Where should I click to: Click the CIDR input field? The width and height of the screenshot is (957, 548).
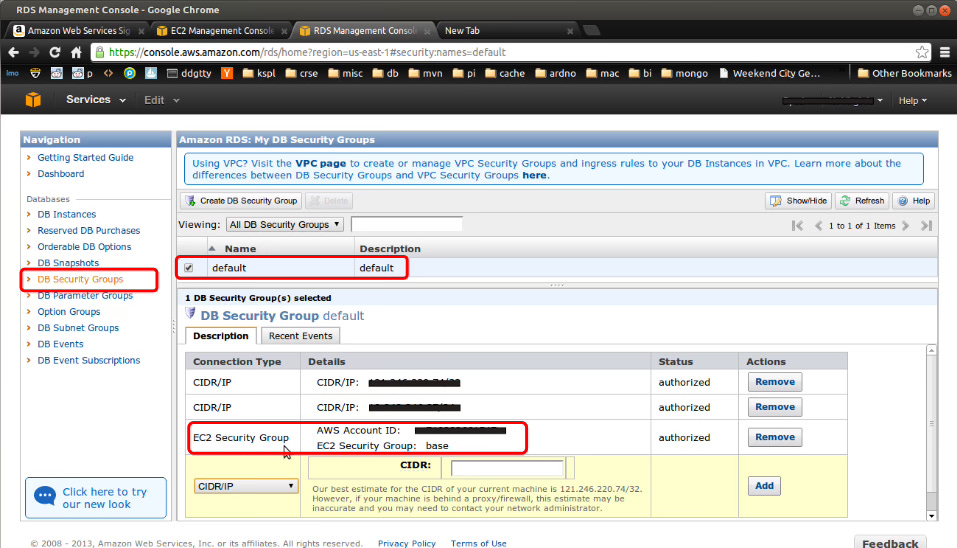(507, 467)
